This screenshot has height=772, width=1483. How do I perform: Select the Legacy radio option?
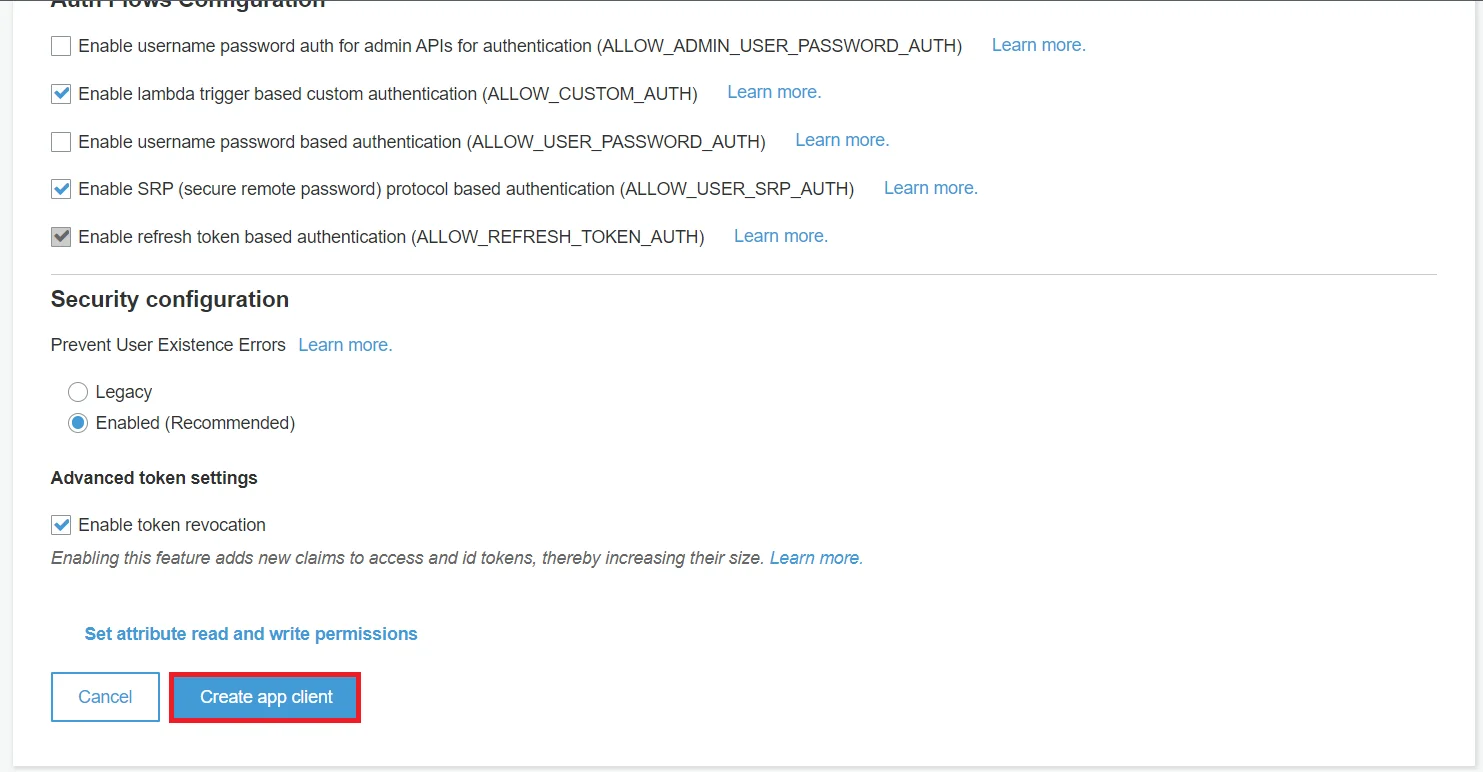tap(78, 392)
